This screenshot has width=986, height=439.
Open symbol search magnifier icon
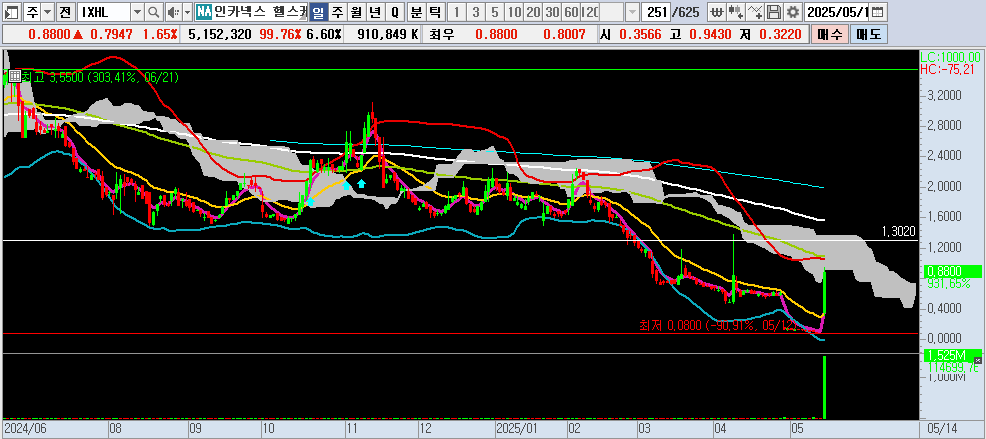click(x=153, y=11)
